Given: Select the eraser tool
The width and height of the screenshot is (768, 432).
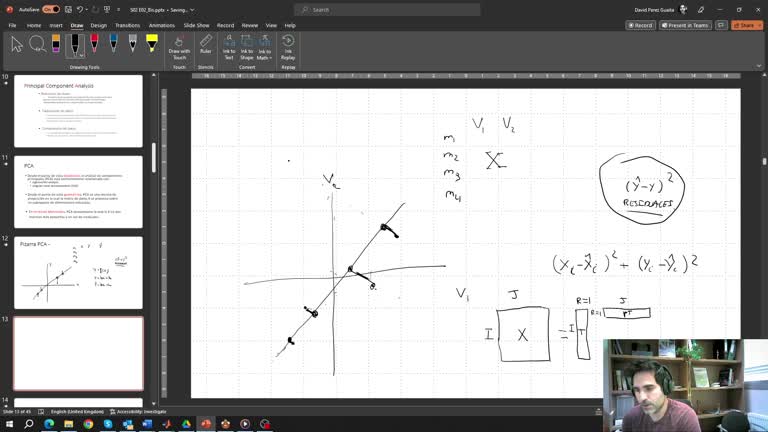Looking at the screenshot, I should 56,44.
